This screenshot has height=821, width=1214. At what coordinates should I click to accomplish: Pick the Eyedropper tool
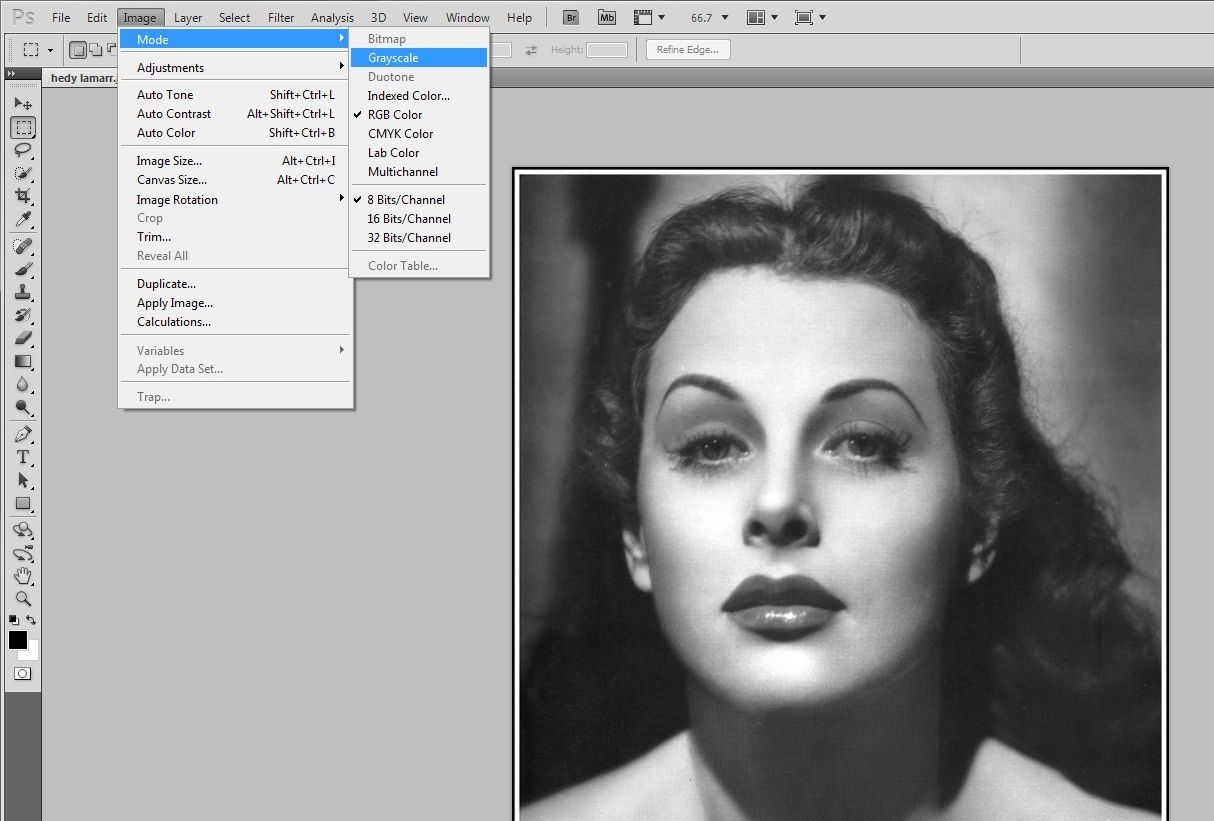[x=22, y=220]
